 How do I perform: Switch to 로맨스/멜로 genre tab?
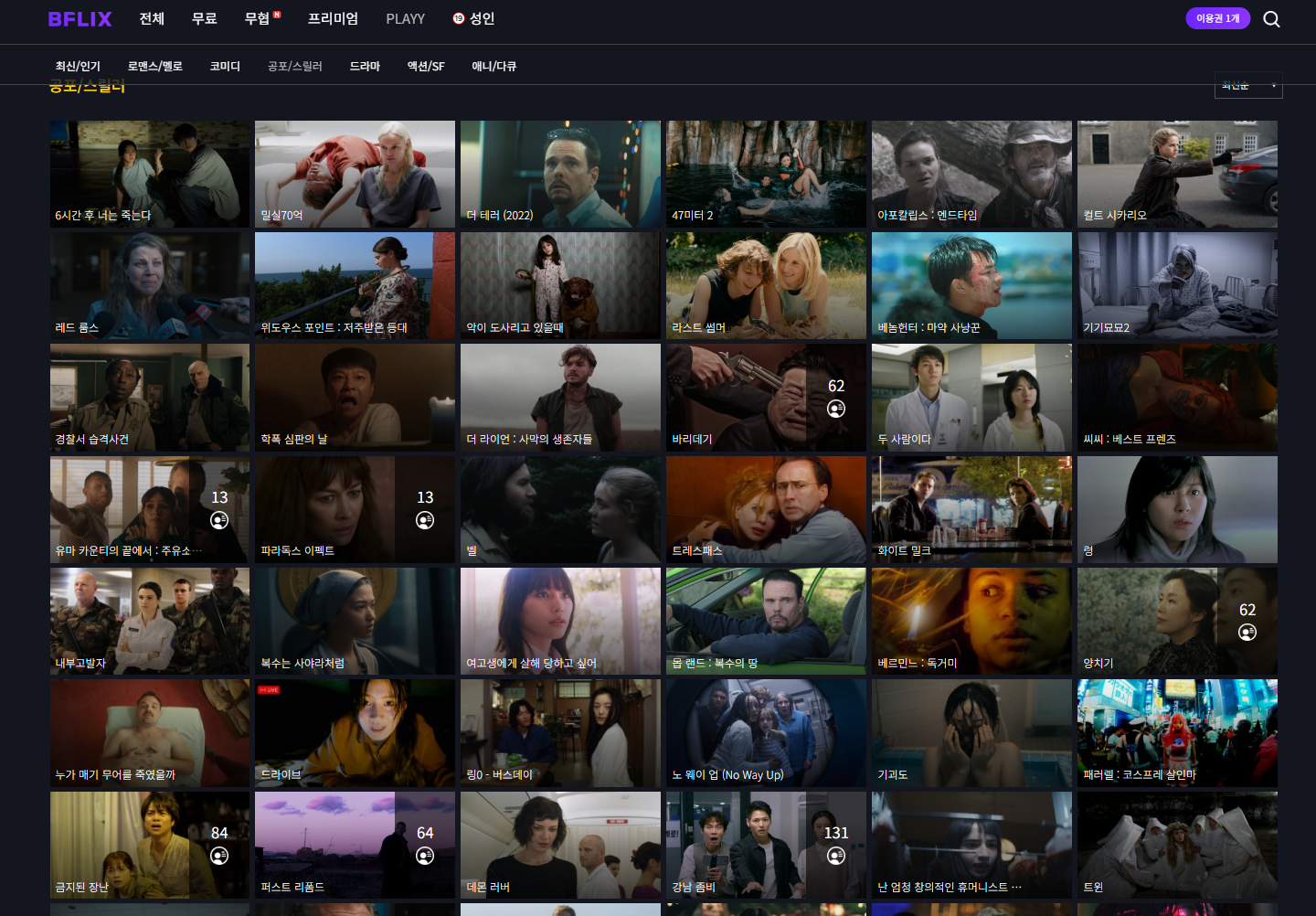pyautogui.click(x=155, y=66)
